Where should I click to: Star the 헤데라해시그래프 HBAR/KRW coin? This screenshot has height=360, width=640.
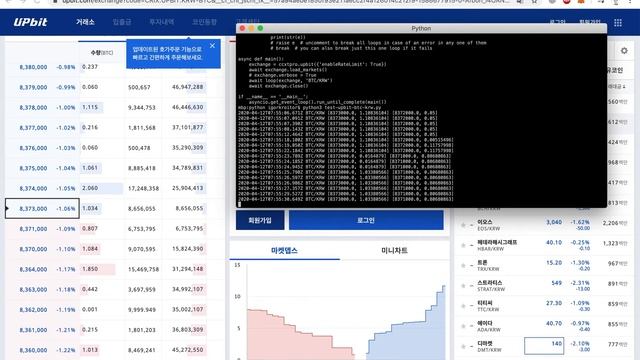[463, 245]
